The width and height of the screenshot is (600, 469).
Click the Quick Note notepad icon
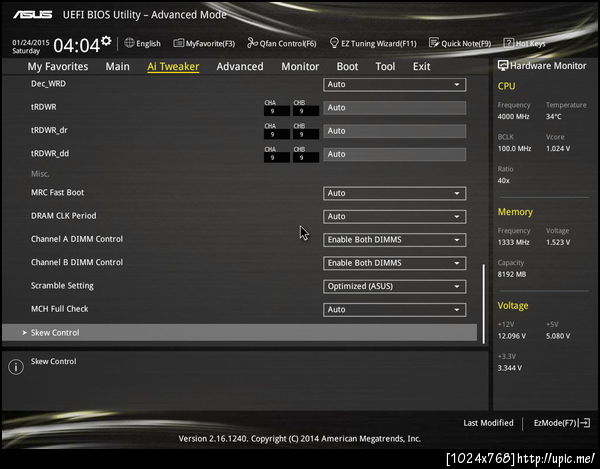pyautogui.click(x=434, y=43)
